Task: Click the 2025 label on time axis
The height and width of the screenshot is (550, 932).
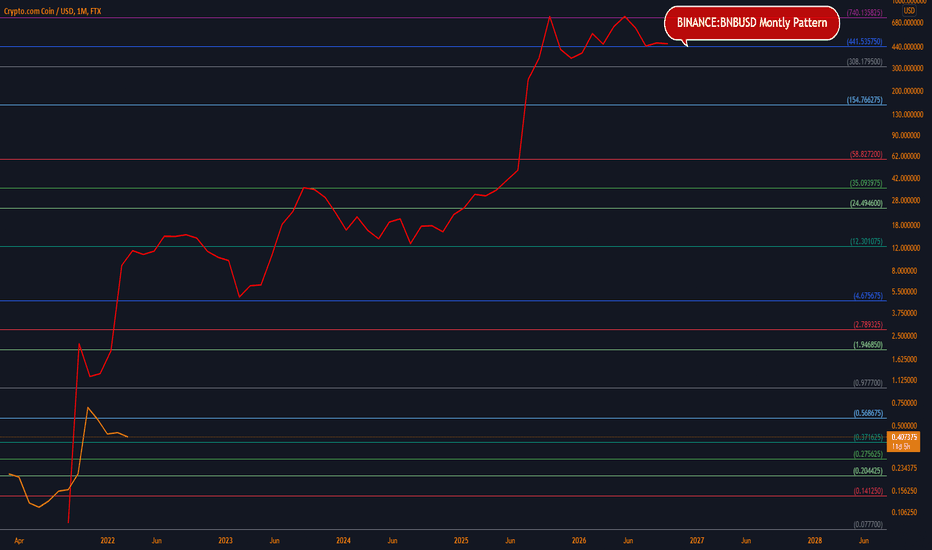Action: pos(461,540)
